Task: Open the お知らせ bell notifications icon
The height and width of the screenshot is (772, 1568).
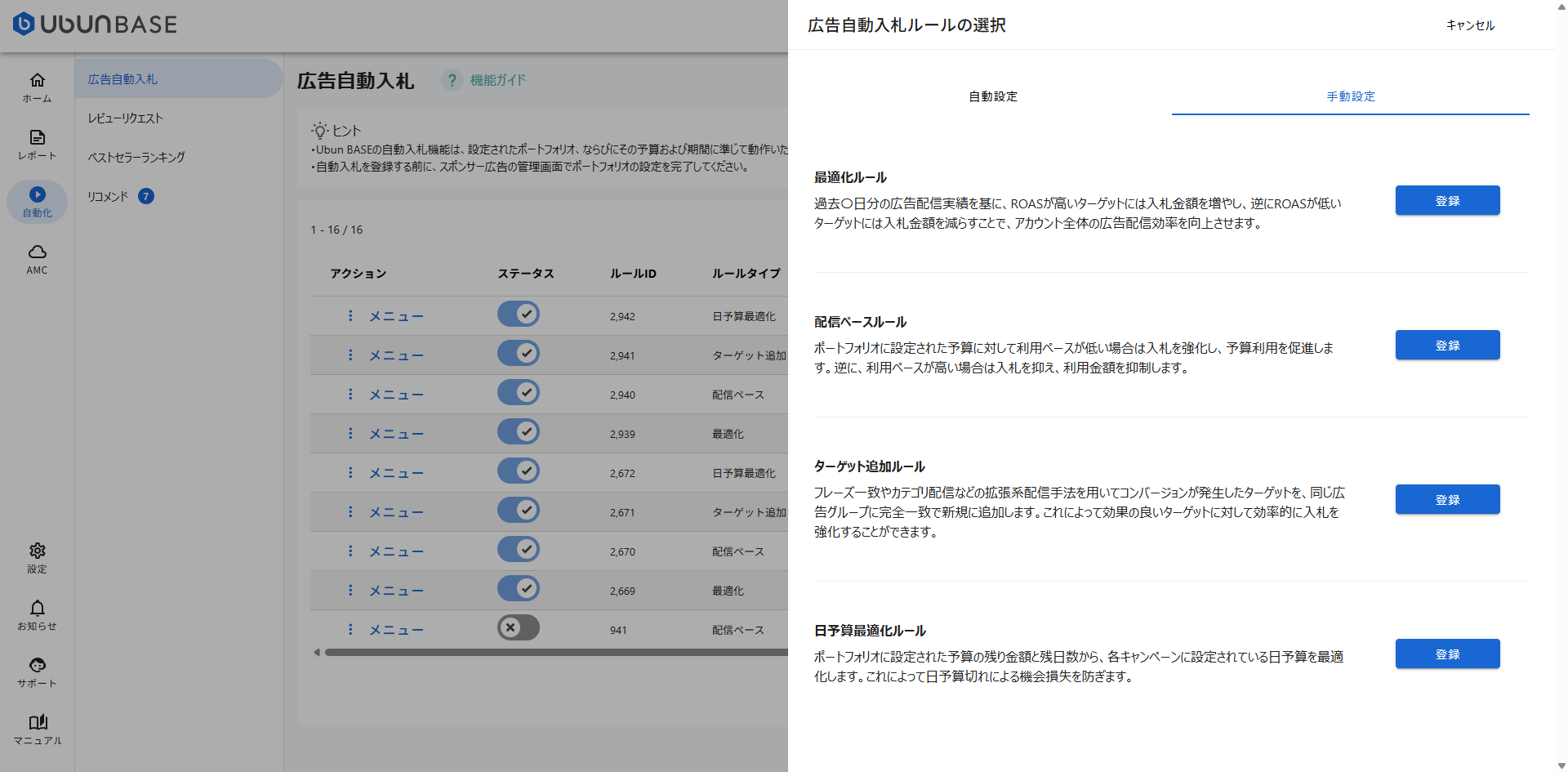Action: 37,608
